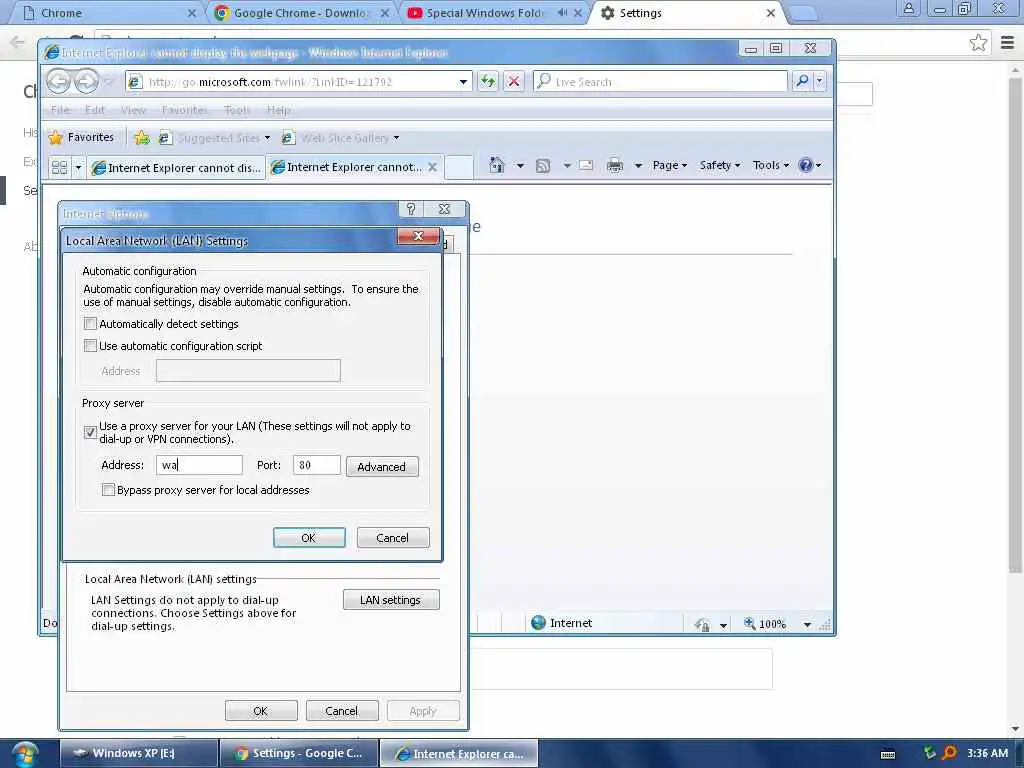Expand the Live Search options dropdown
Screen dimensions: 1024x768
click(820, 81)
